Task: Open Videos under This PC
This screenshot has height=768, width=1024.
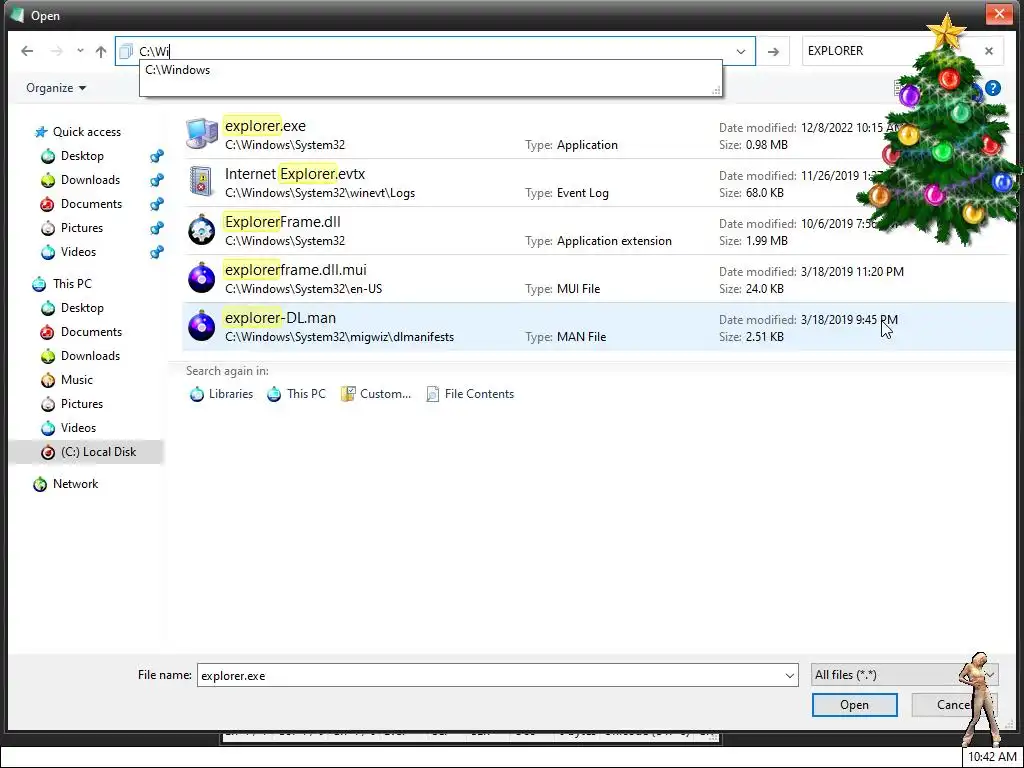Action: (78, 428)
